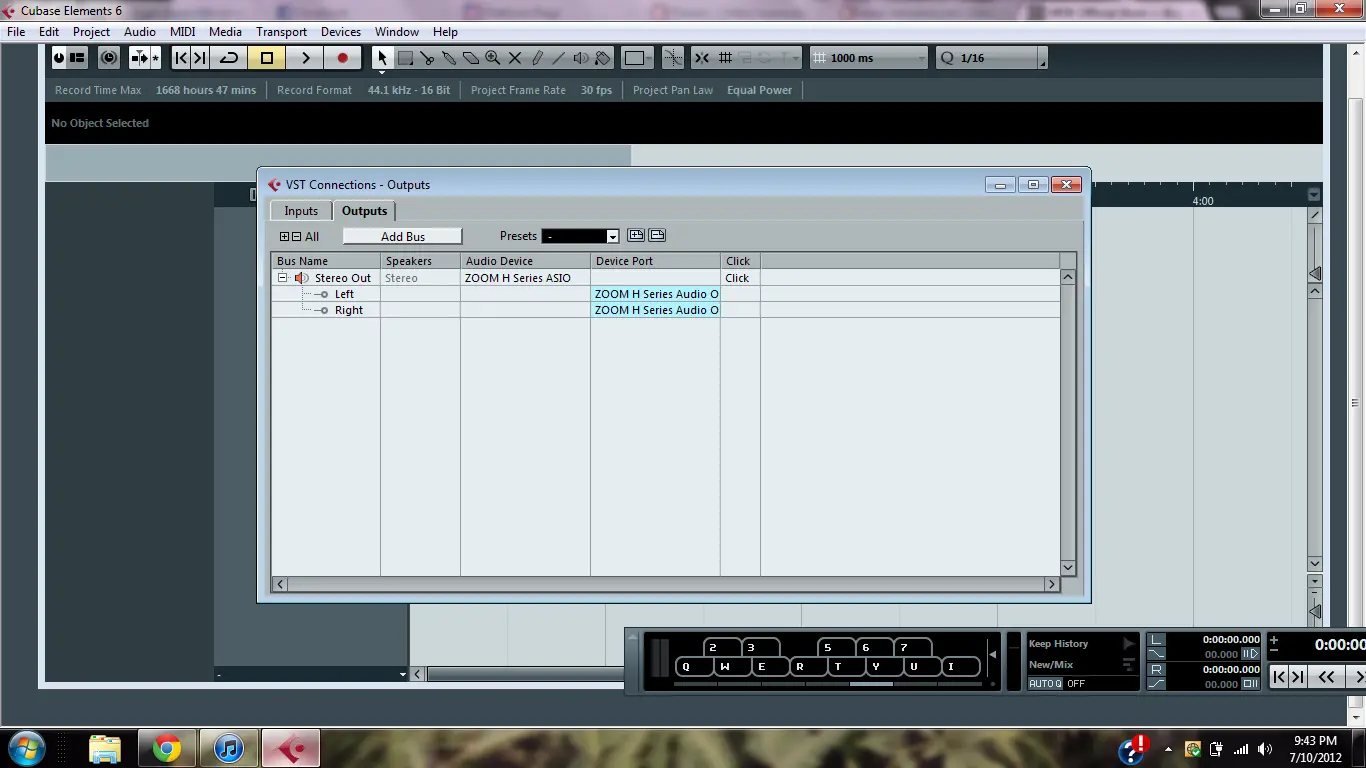Viewport: 1366px width, 768px height.
Task: Open device port for Left channel
Action: pos(655,294)
